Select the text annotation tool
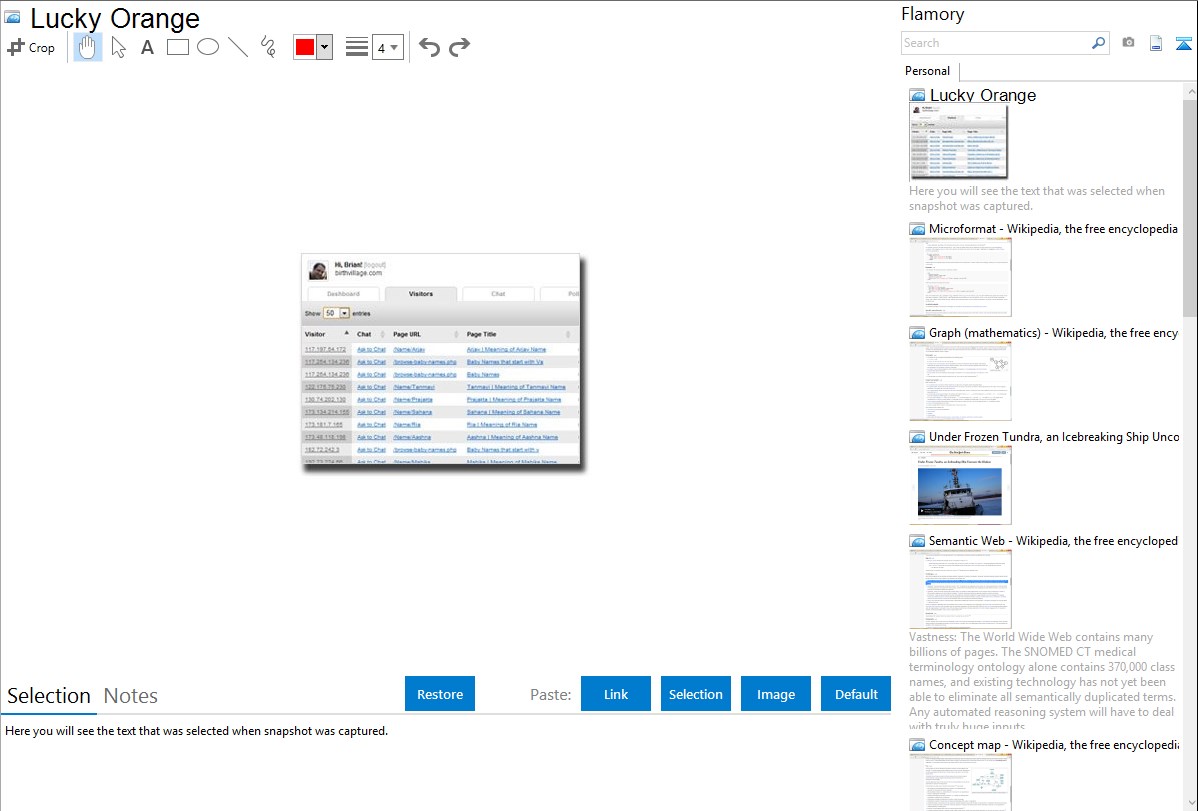The width and height of the screenshot is (1198, 811). click(147, 47)
